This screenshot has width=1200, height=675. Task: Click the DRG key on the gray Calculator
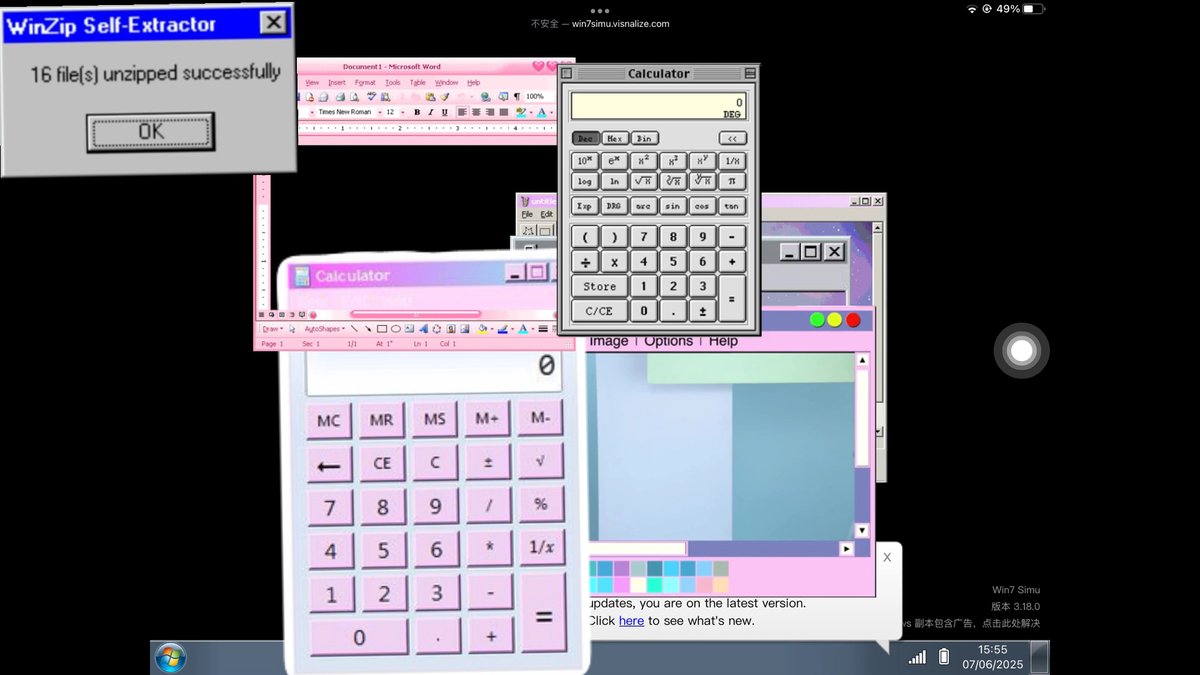tap(615, 206)
